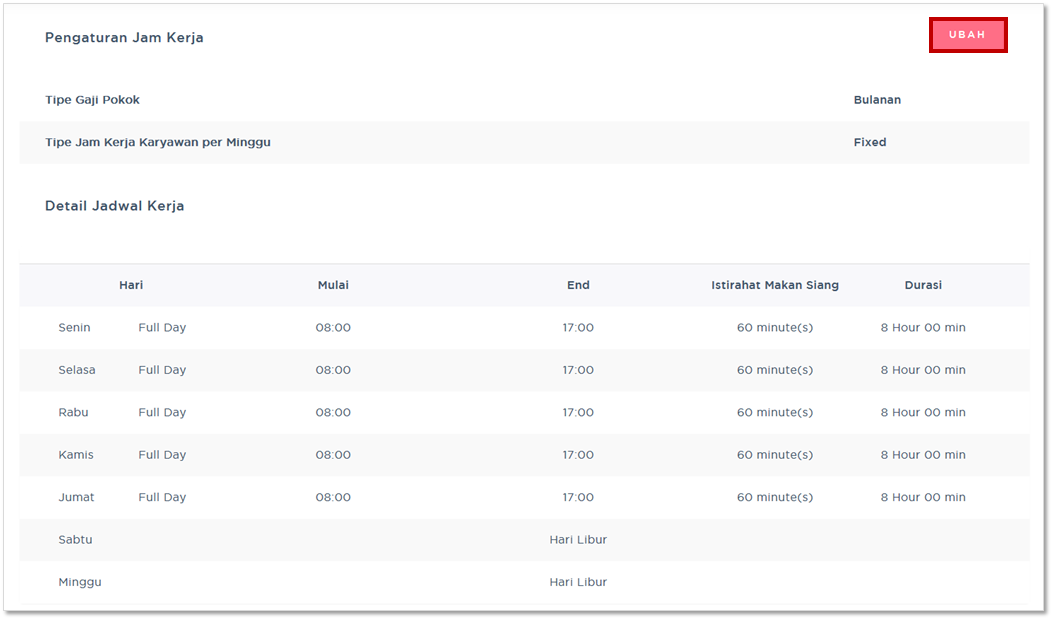Click '8 Hour 00 min' for Jumat
Screen dimensions: 1053x620
pyautogui.click(x=923, y=497)
